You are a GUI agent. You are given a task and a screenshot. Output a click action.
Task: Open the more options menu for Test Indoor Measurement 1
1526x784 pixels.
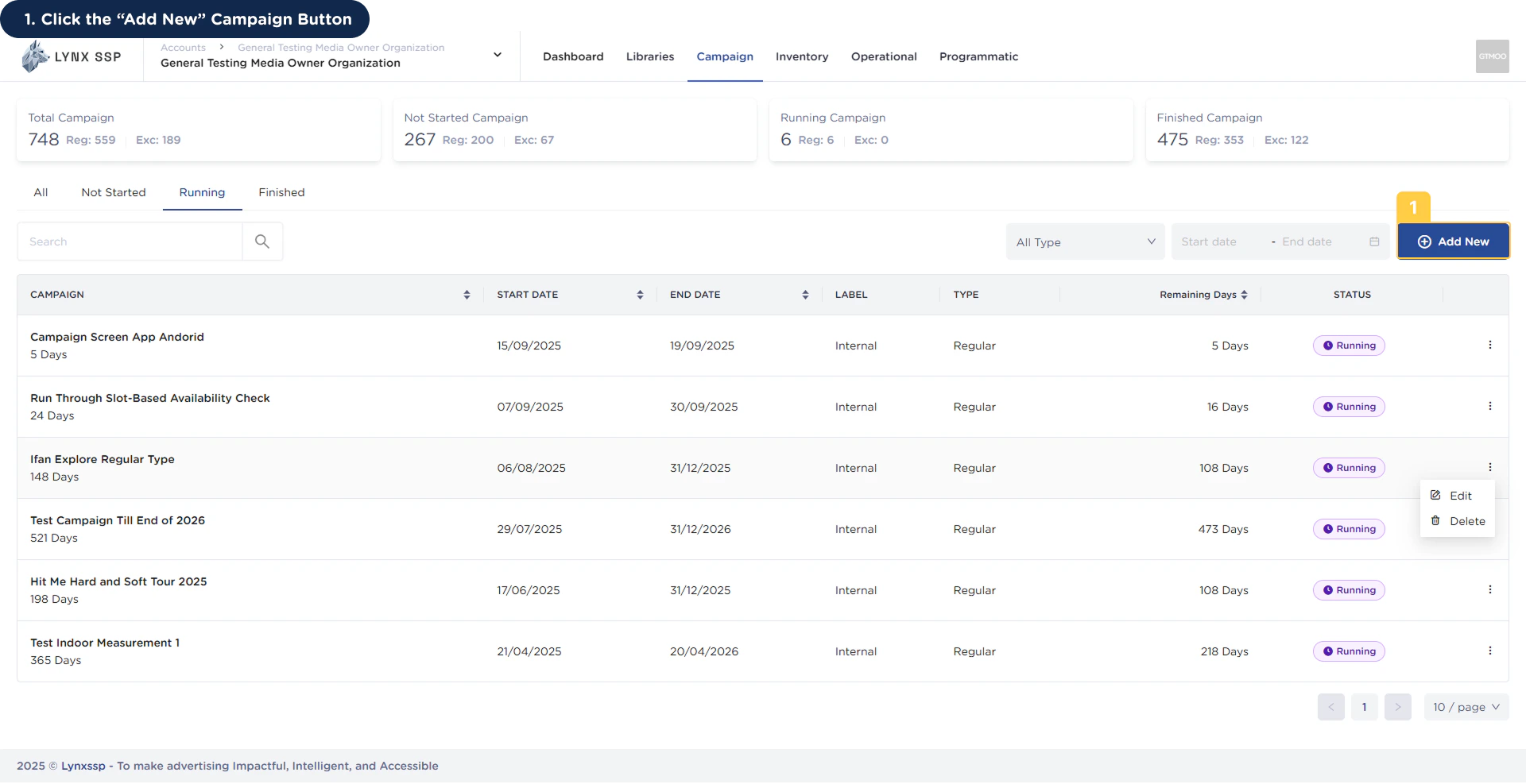(1489, 651)
